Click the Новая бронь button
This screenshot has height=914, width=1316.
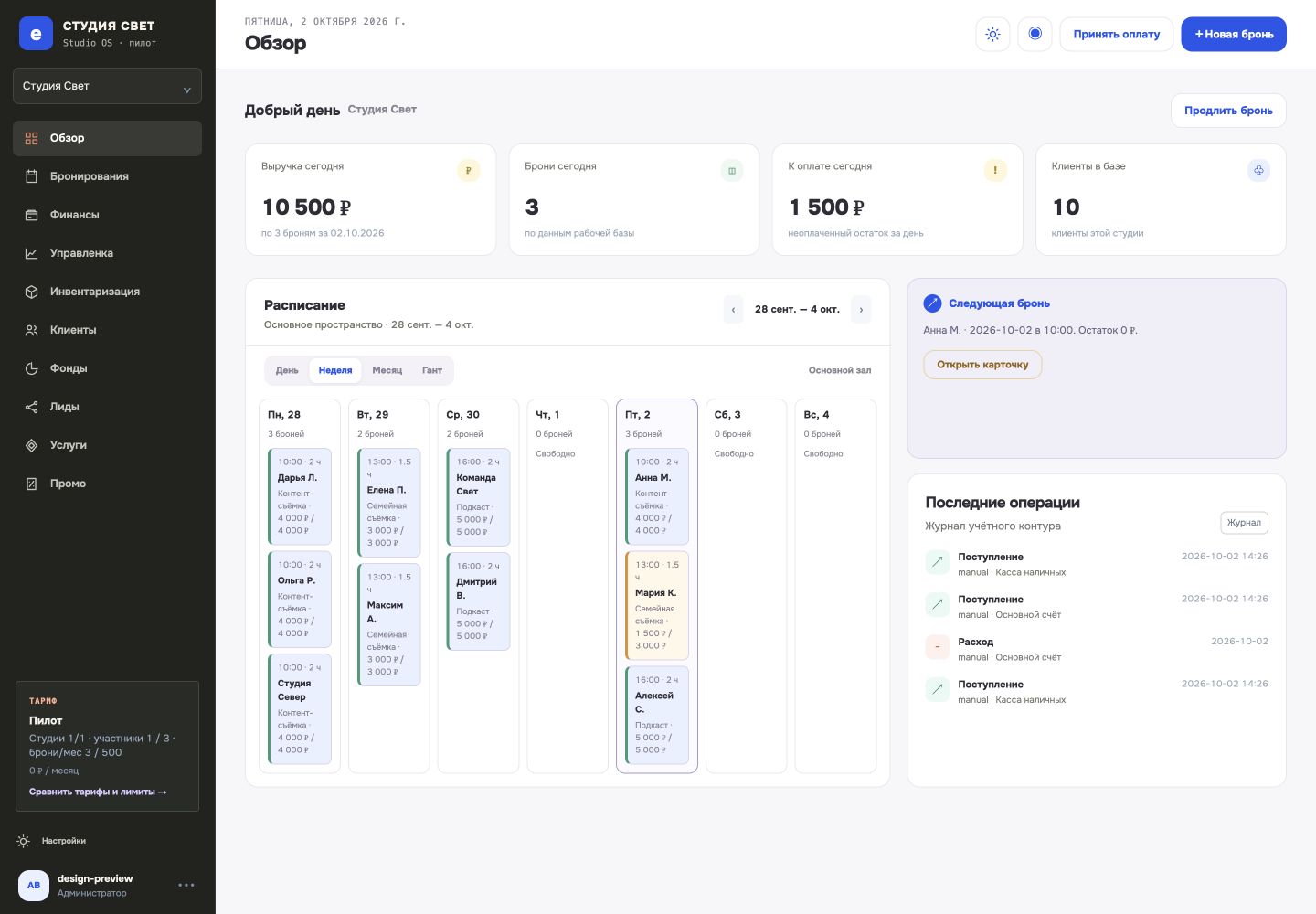pos(1234,34)
